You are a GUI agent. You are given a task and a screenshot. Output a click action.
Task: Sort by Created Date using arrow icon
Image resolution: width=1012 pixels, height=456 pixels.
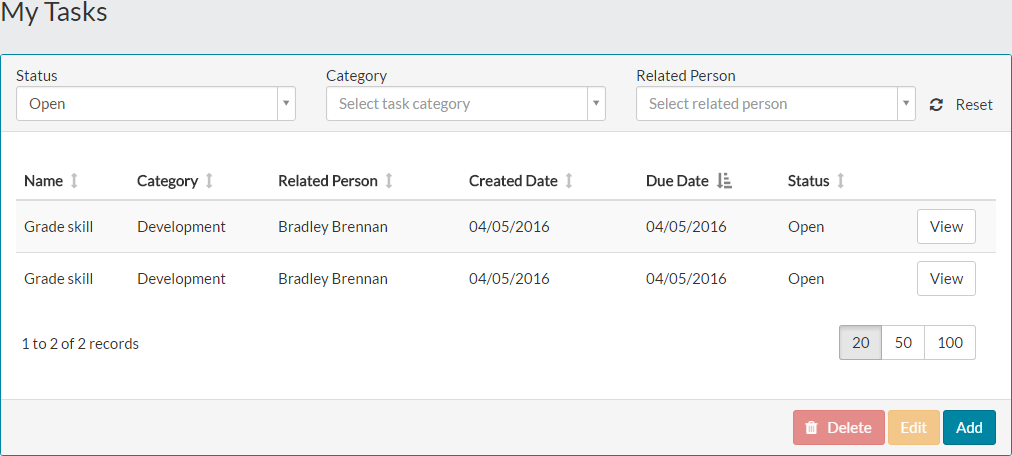[x=569, y=181]
